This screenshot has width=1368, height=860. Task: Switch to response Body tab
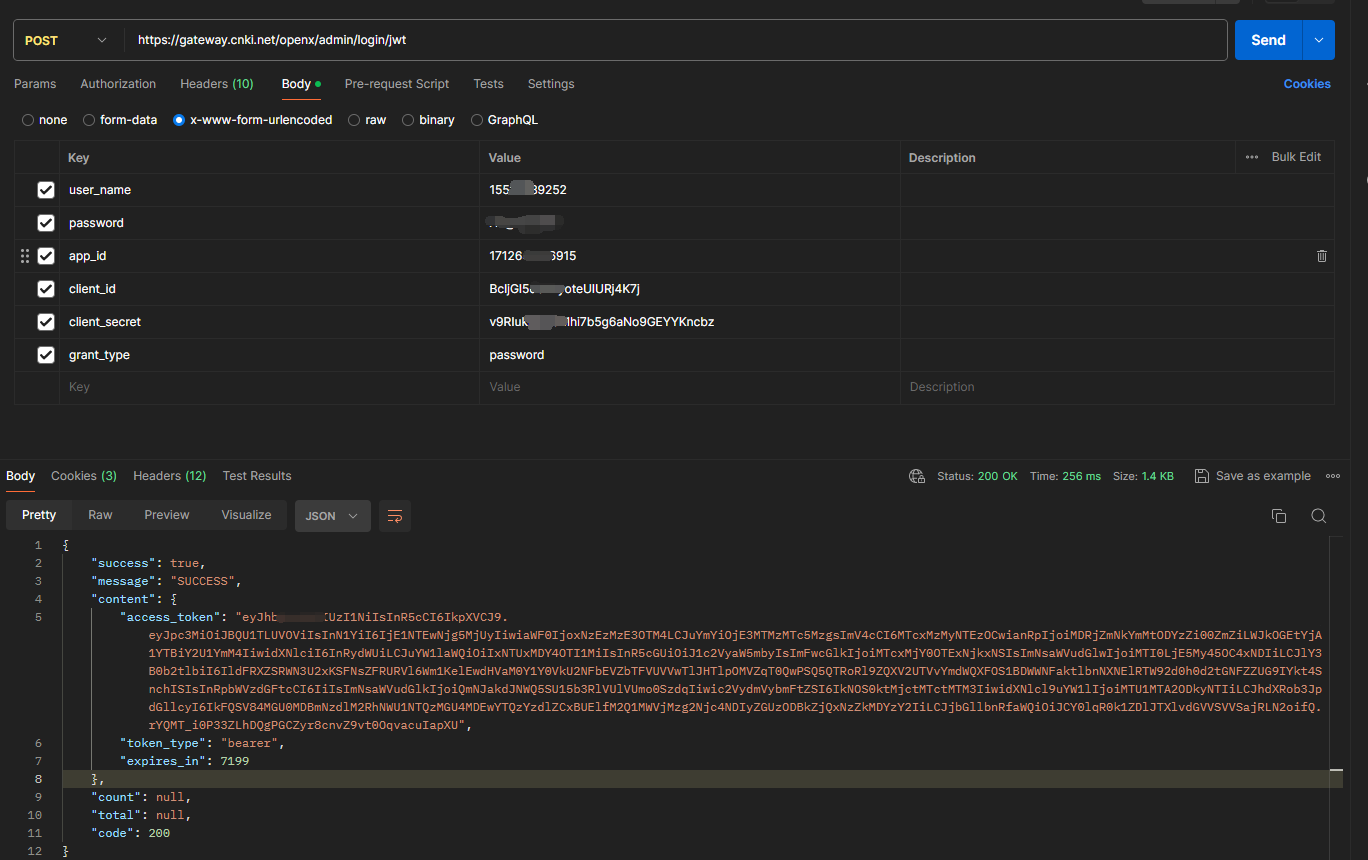[x=20, y=476]
